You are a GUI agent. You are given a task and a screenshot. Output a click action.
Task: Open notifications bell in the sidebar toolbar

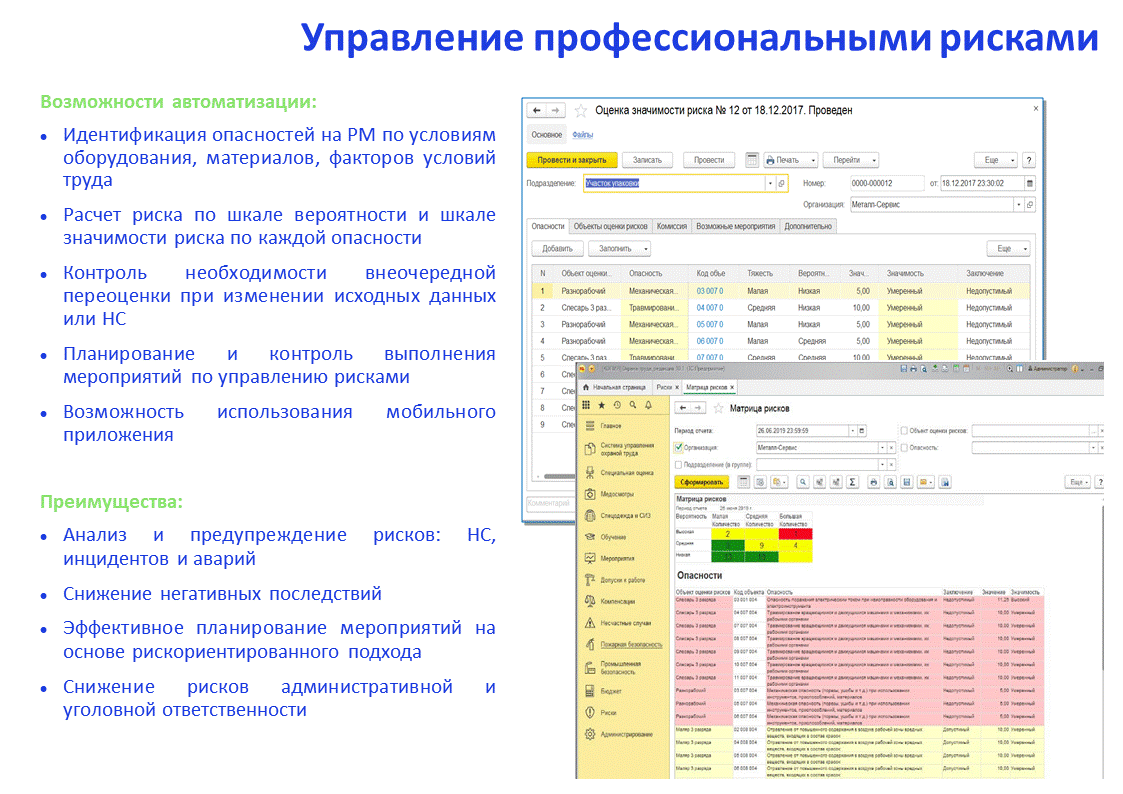649,405
